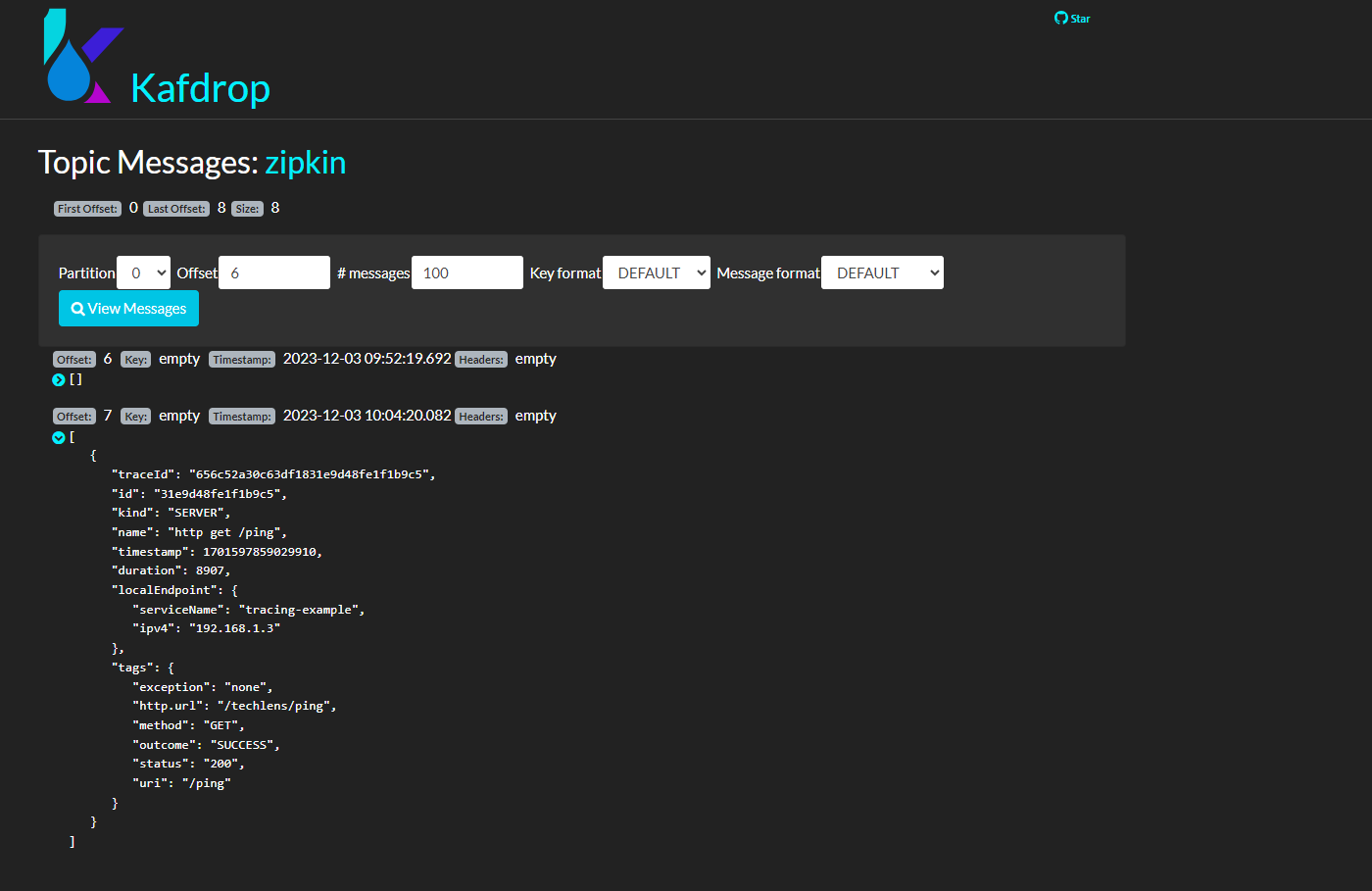Click the First Offset badge
The height and width of the screenshot is (891, 1372).
[x=87, y=209]
